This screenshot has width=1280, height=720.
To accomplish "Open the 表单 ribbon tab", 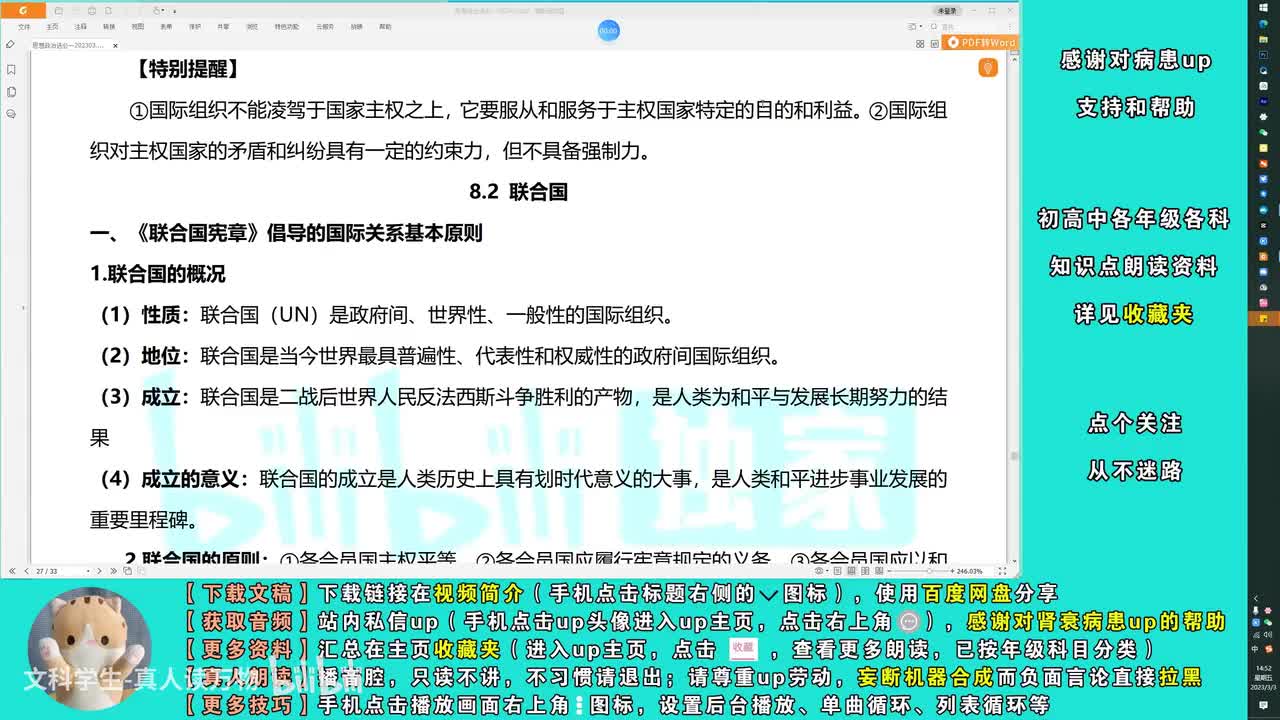I will [166, 27].
